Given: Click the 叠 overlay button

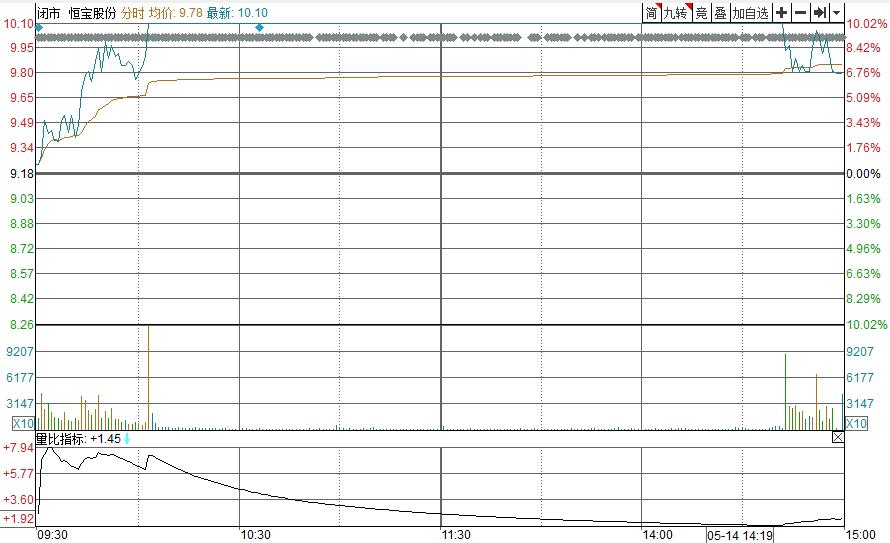Looking at the screenshot, I should click(x=721, y=12).
